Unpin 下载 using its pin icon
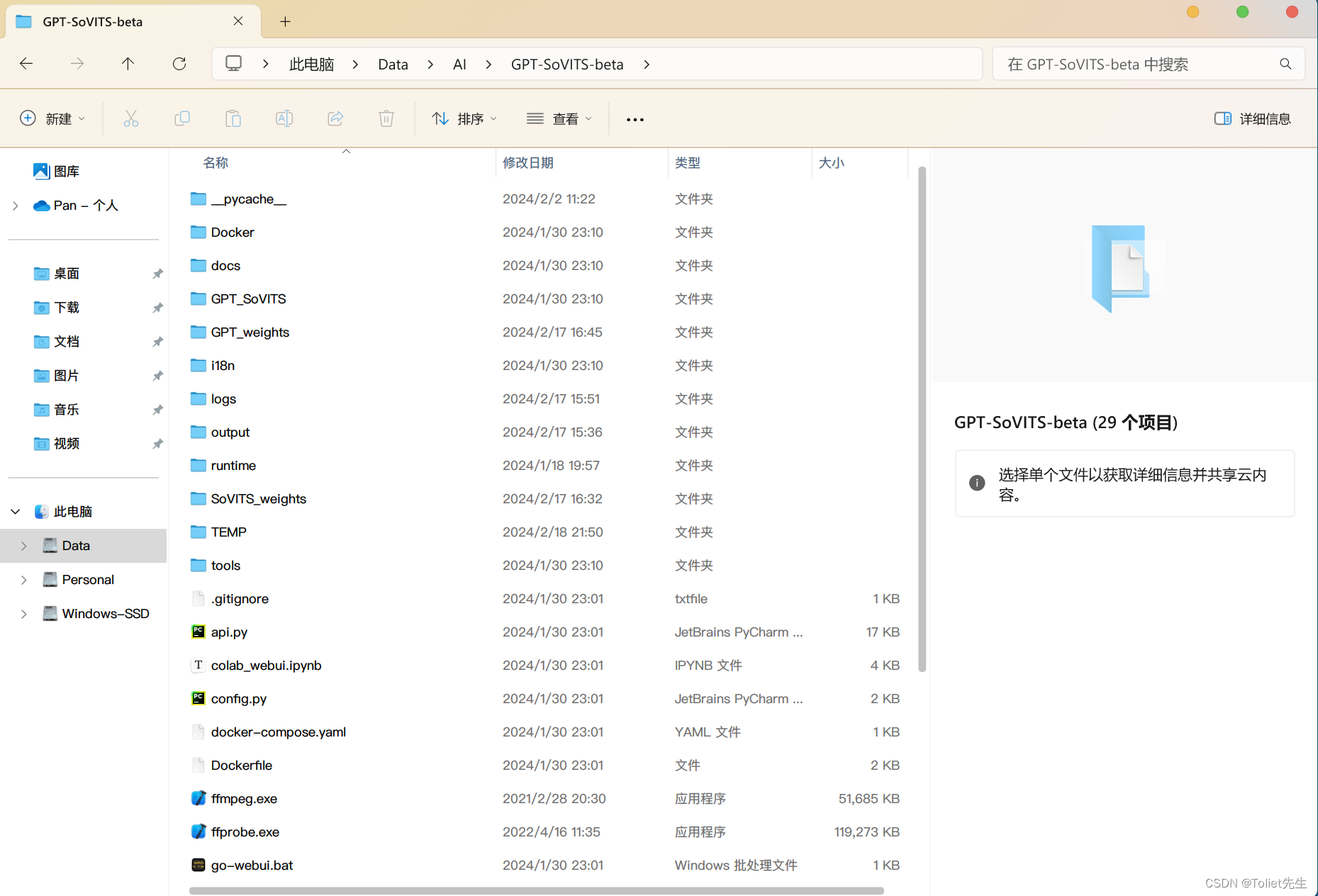This screenshot has width=1318, height=896. click(157, 308)
